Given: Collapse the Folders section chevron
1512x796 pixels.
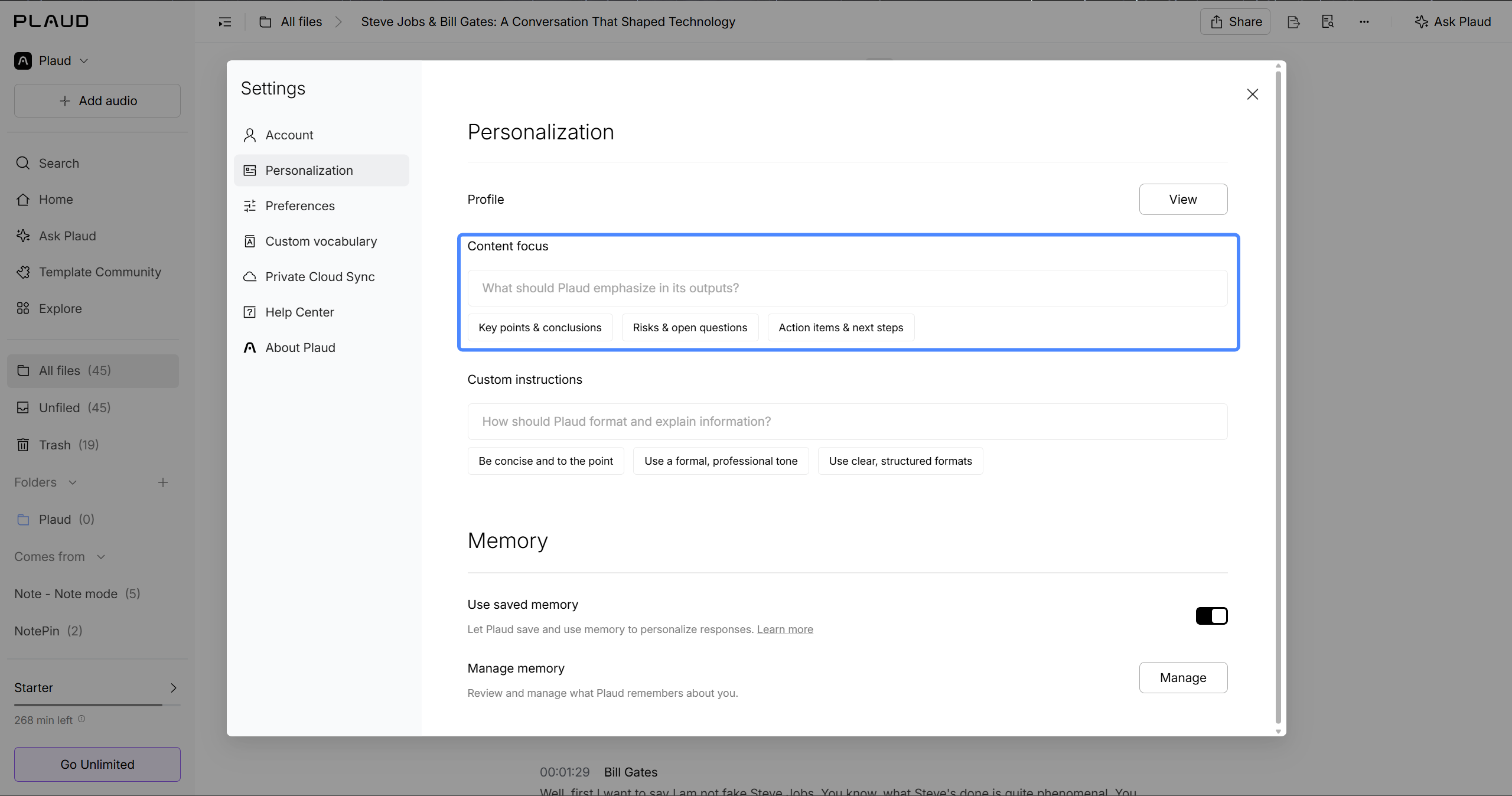Looking at the screenshot, I should (x=73, y=482).
